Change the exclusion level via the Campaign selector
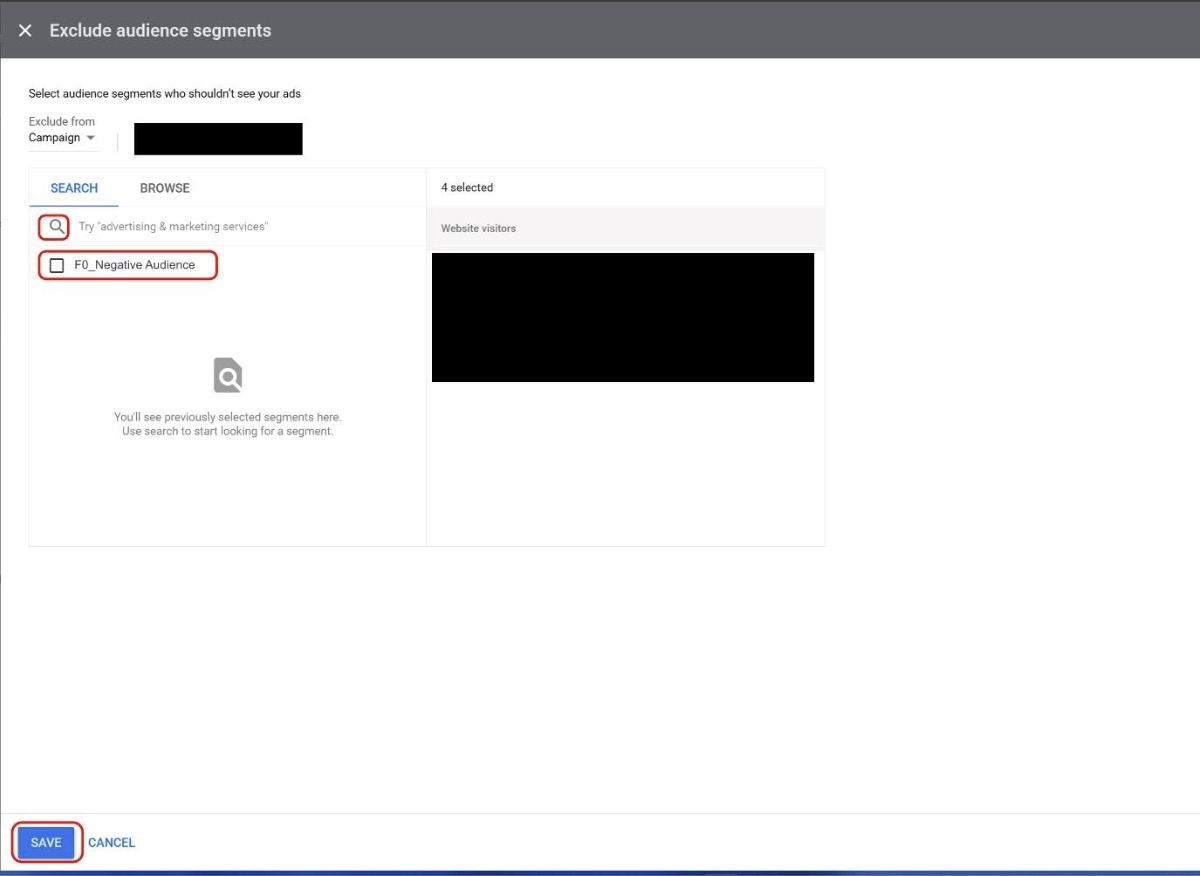The width and height of the screenshot is (1200, 876). tap(65, 138)
